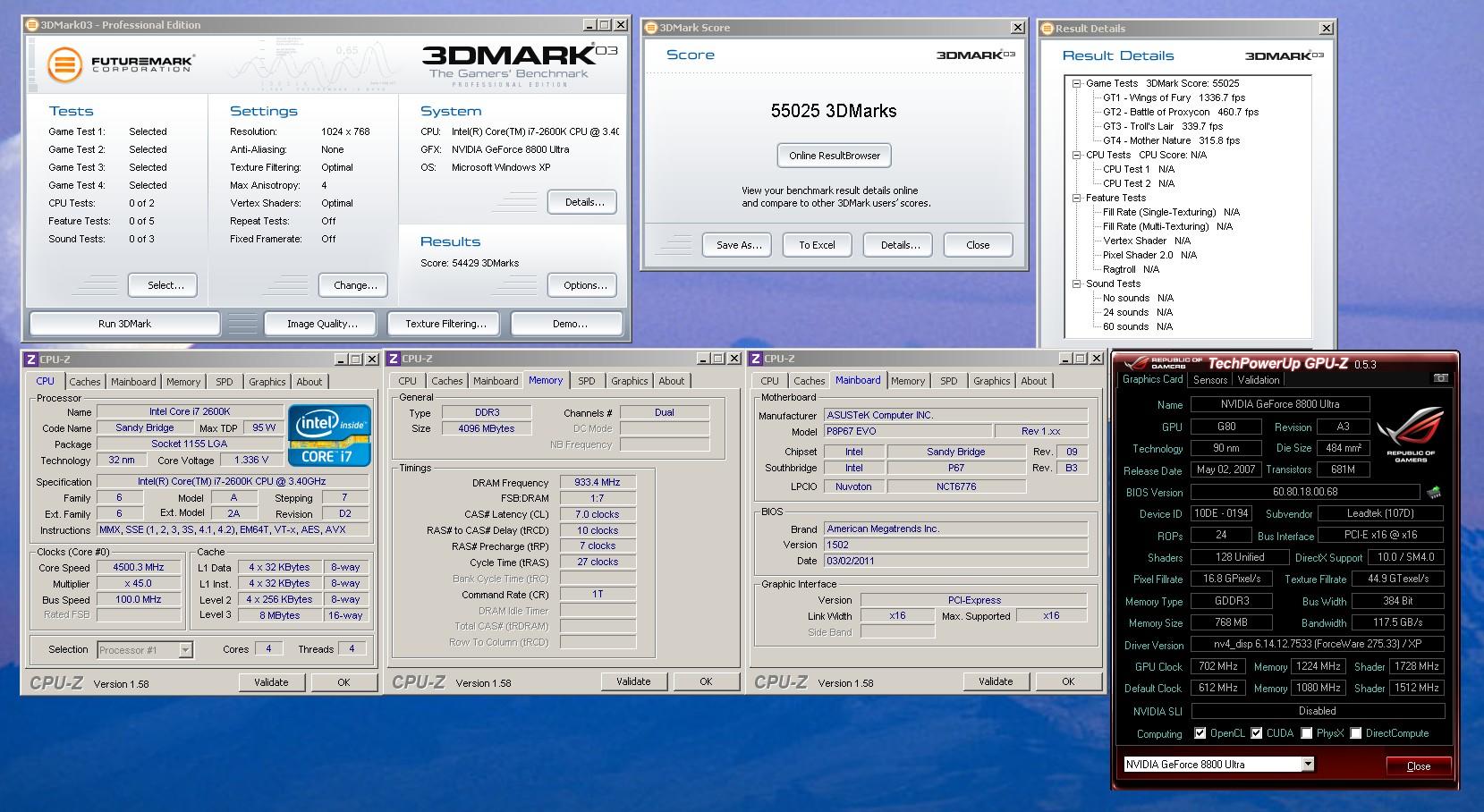The image size is (1484, 812).
Task: Click the 55025 3DMarks score text
Action: 834,111
